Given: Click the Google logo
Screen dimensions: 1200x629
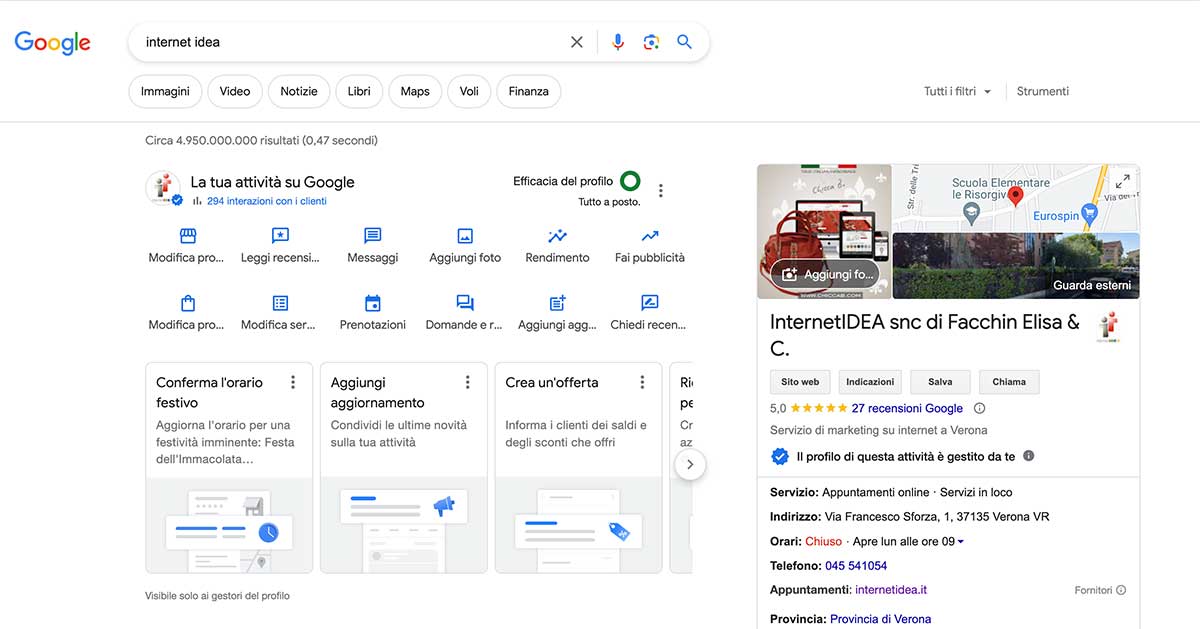Looking at the screenshot, I should pyautogui.click(x=52, y=42).
